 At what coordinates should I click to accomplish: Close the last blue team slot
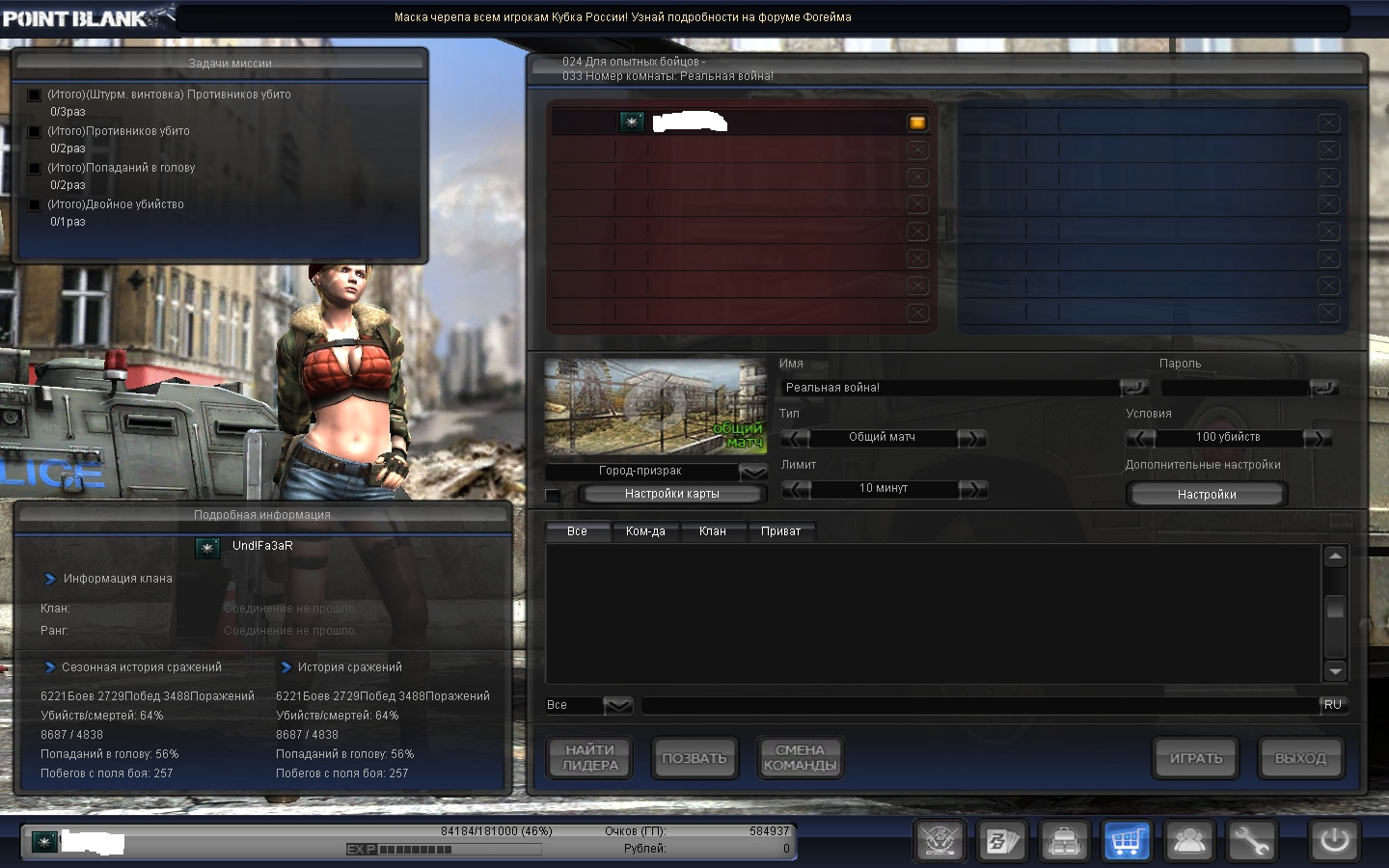point(1328,312)
